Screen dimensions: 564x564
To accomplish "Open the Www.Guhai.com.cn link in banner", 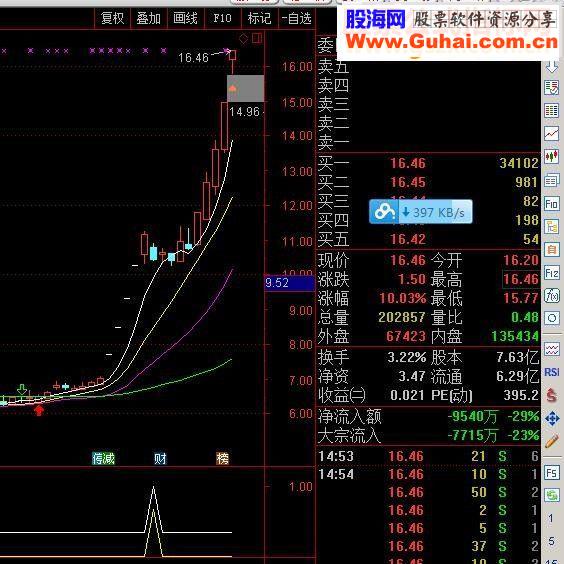I will coord(452,42).
